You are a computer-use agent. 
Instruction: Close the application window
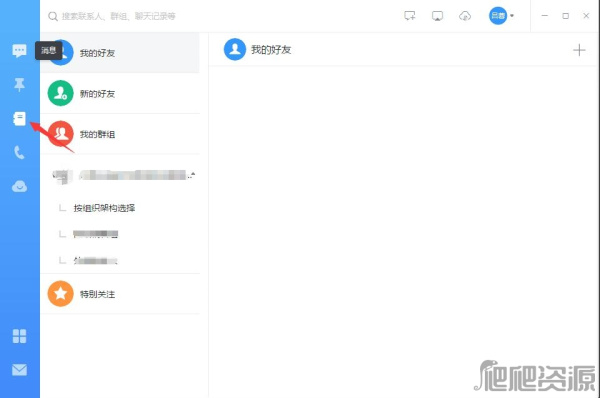(586, 16)
